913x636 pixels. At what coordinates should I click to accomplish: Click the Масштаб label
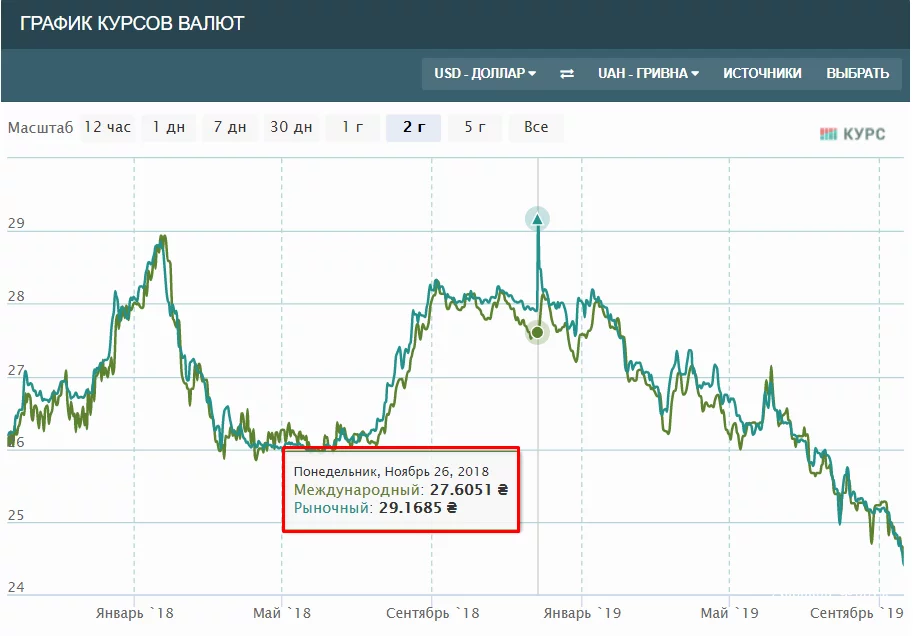click(x=41, y=128)
